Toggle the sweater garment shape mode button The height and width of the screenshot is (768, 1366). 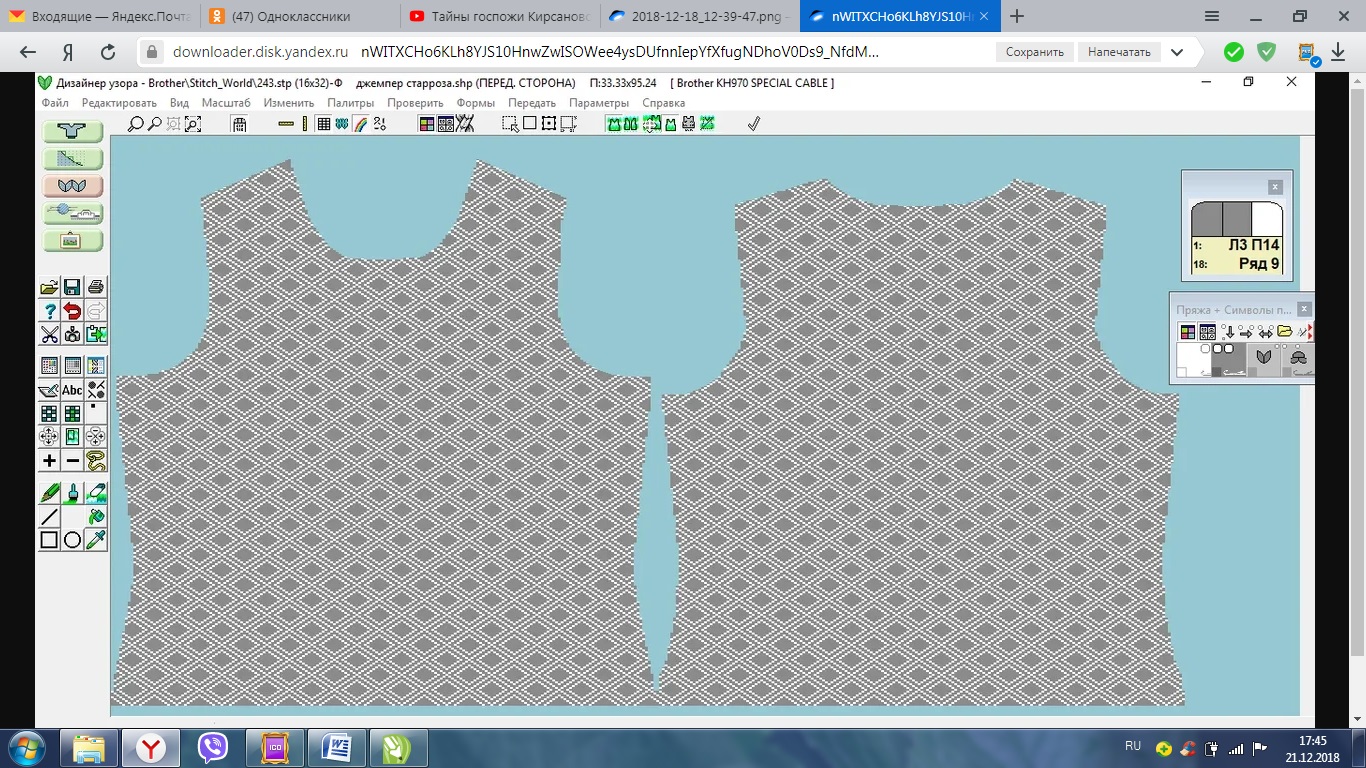(x=73, y=132)
